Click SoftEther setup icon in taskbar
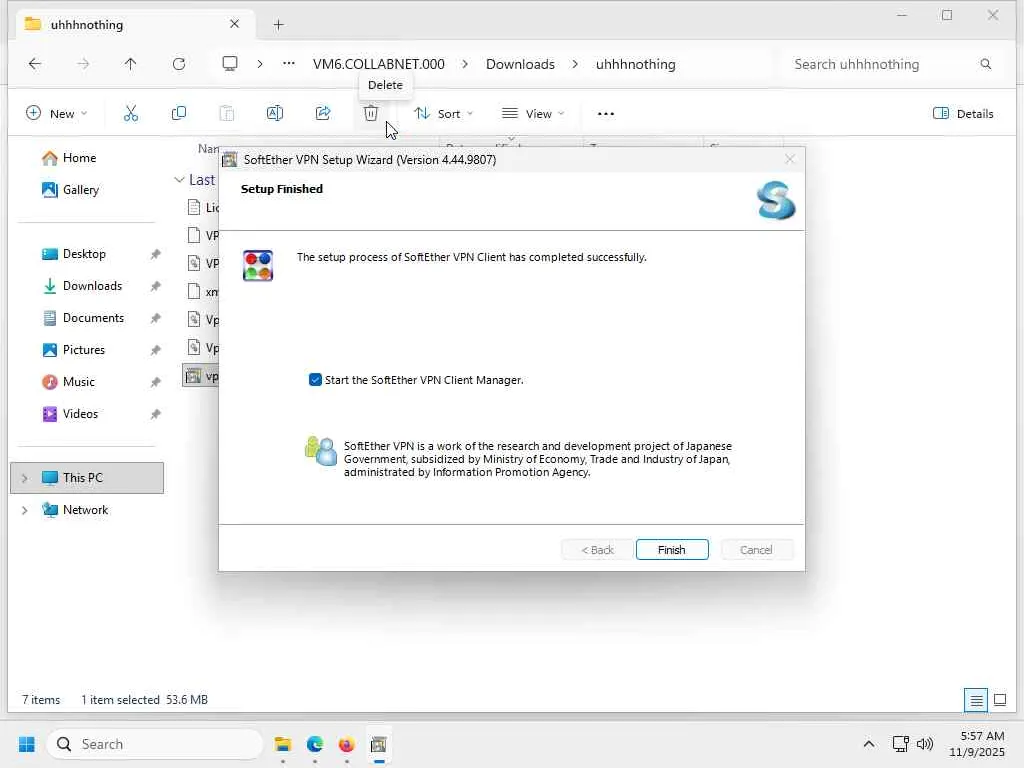1024x768 pixels. (x=379, y=744)
